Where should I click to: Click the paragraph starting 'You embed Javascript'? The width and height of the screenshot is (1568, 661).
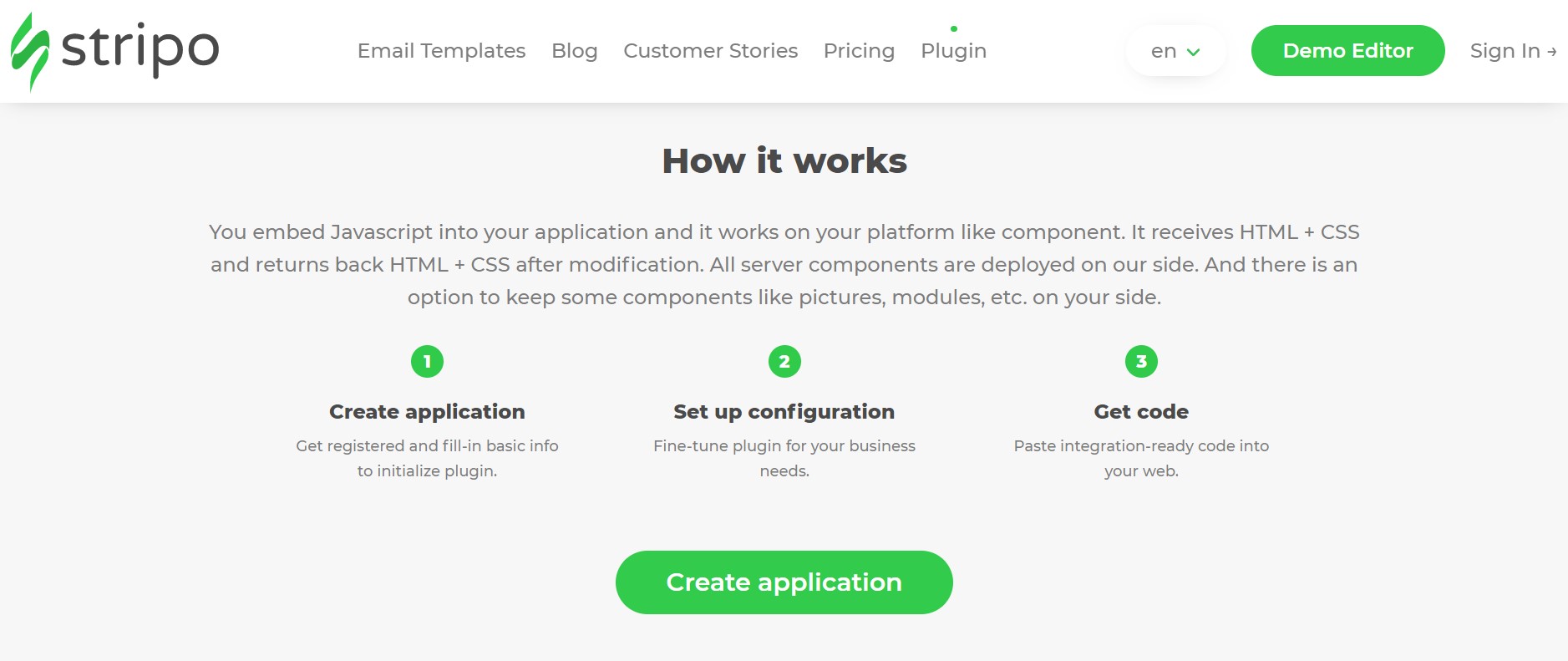(784, 264)
